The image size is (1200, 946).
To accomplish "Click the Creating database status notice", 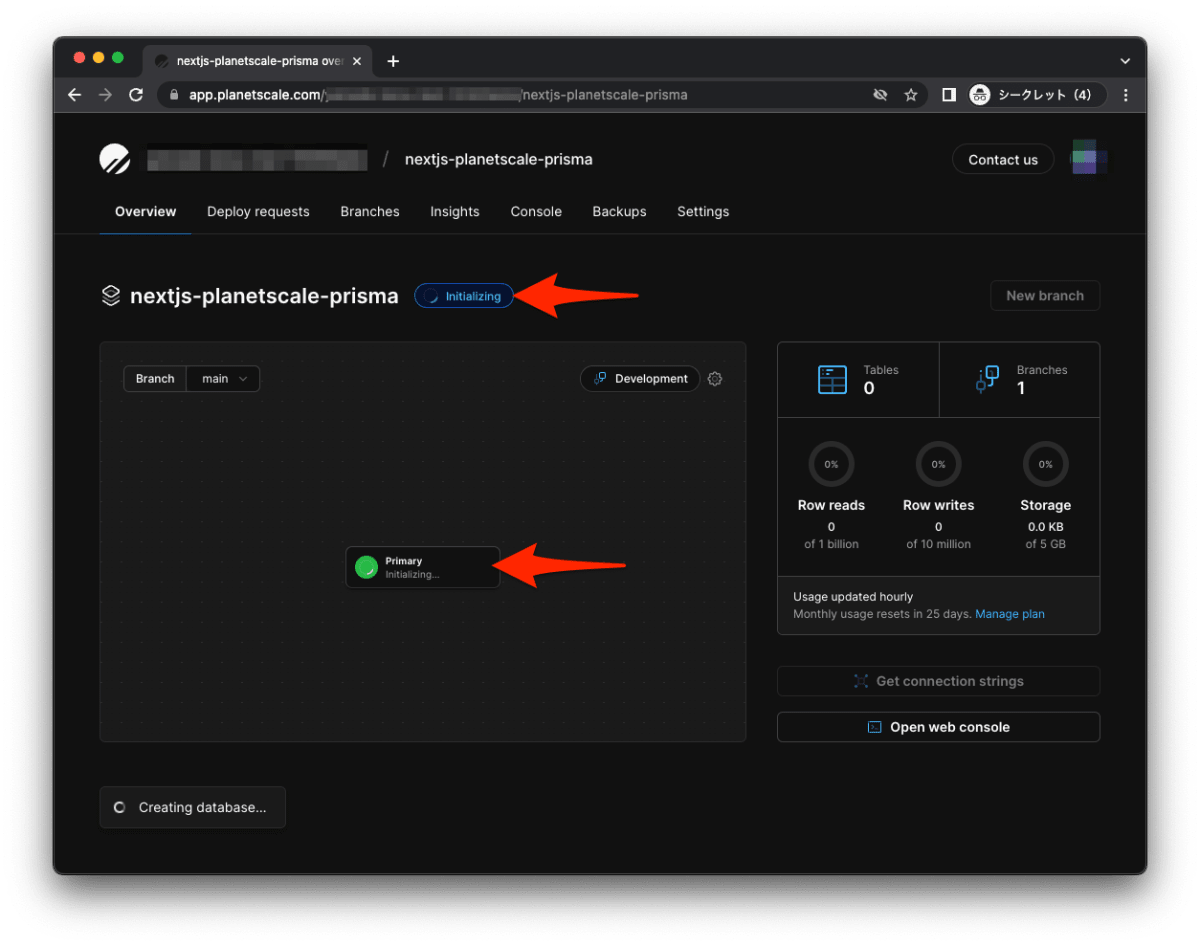I will coord(192,807).
